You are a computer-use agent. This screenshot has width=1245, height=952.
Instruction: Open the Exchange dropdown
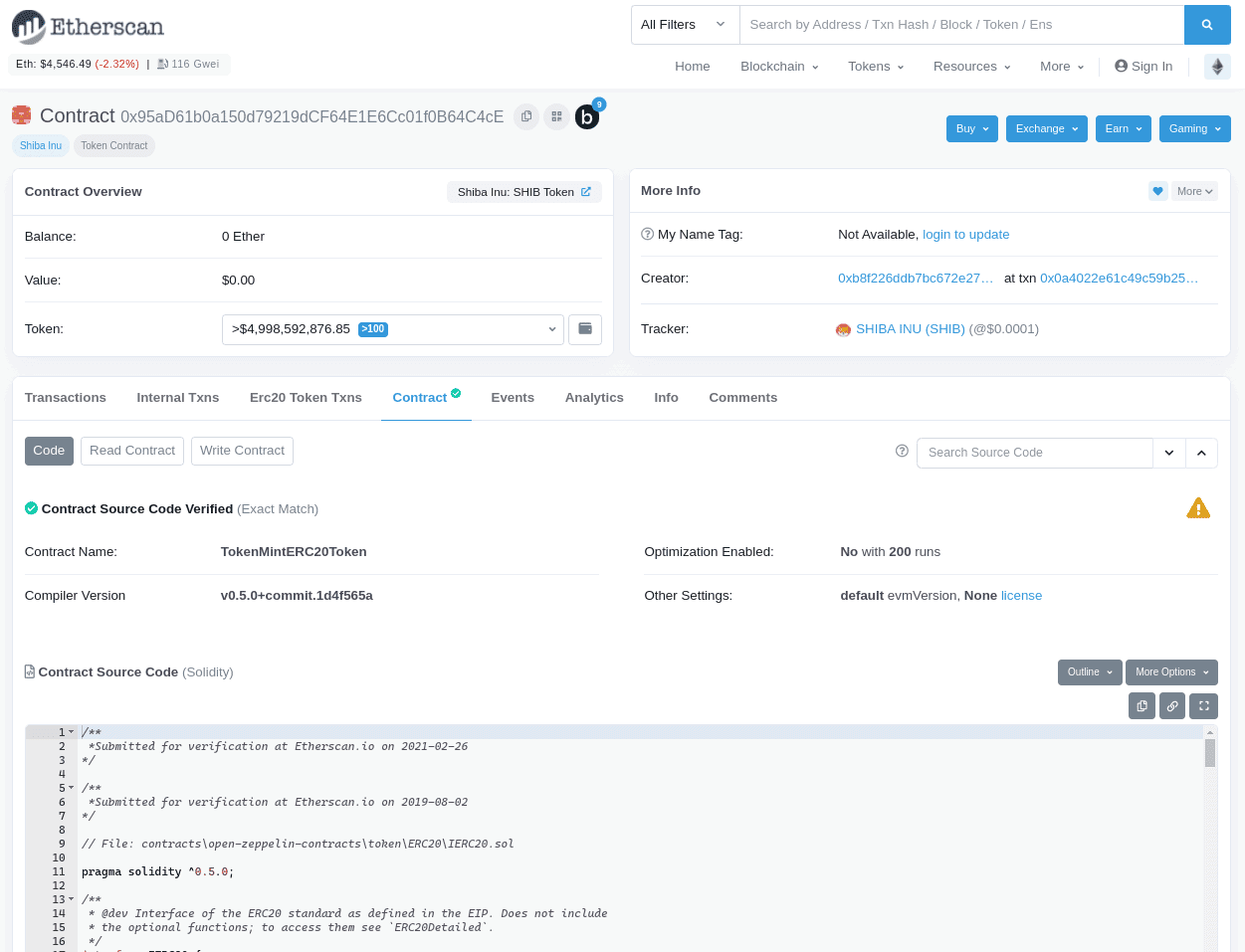coord(1047,128)
